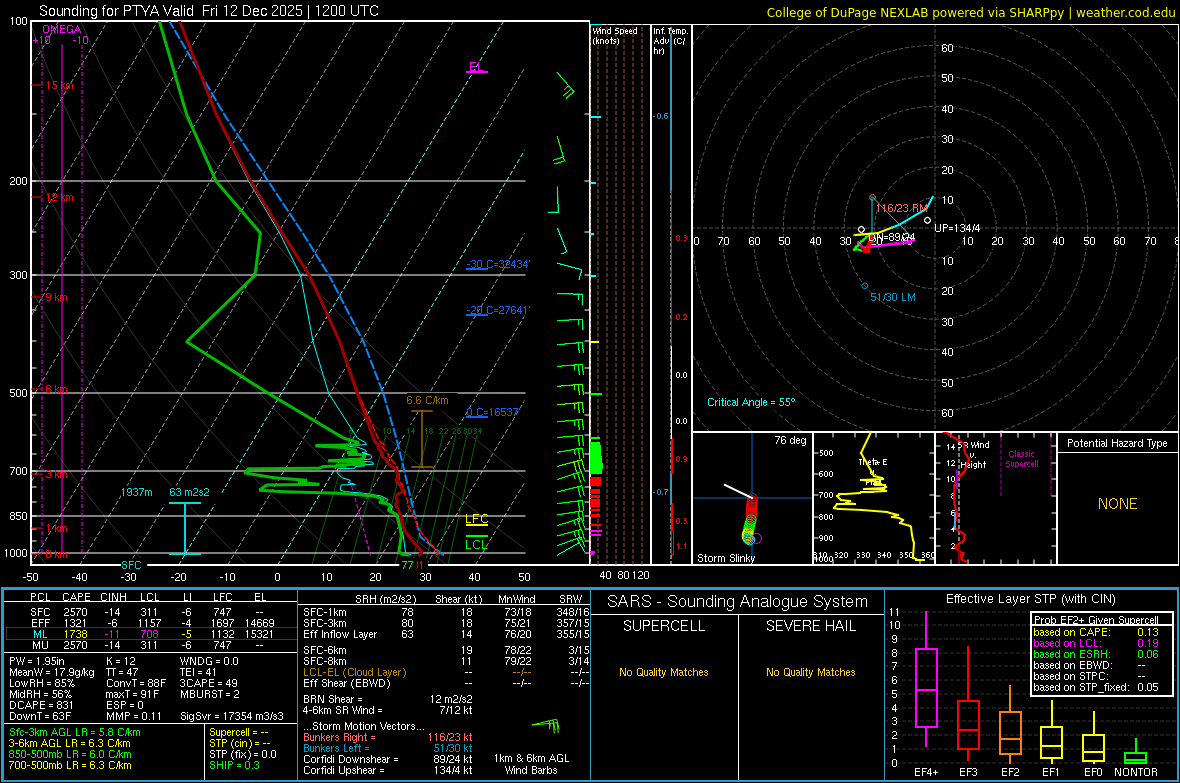Click the Potential Hazard Type header
The height and width of the screenshot is (783, 1180).
point(1117,443)
